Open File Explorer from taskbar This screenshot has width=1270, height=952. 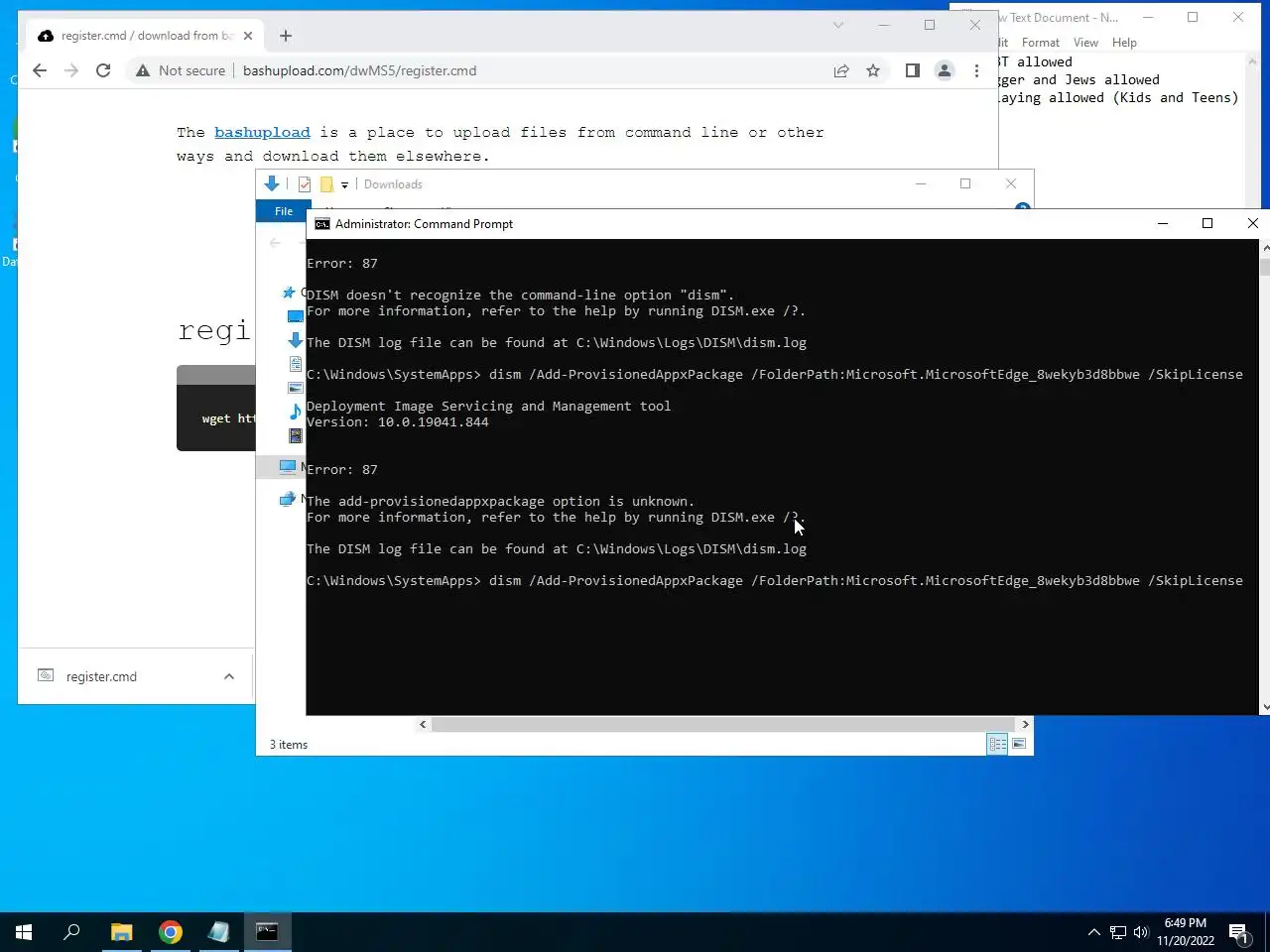pyautogui.click(x=121, y=932)
